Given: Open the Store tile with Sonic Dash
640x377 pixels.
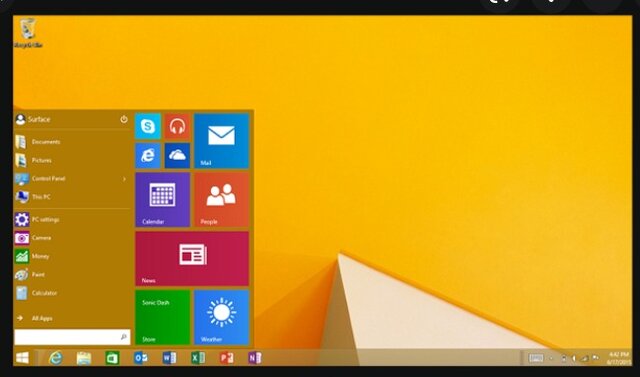Looking at the screenshot, I should pos(162,317).
